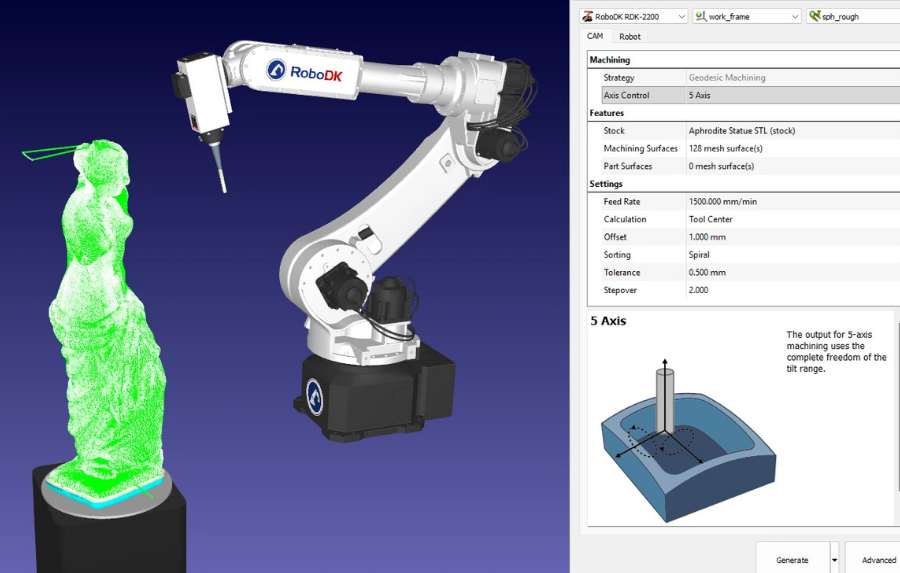Click the Geodesic Machining strategy value
Viewport: 900px width, 573px height.
(727, 78)
